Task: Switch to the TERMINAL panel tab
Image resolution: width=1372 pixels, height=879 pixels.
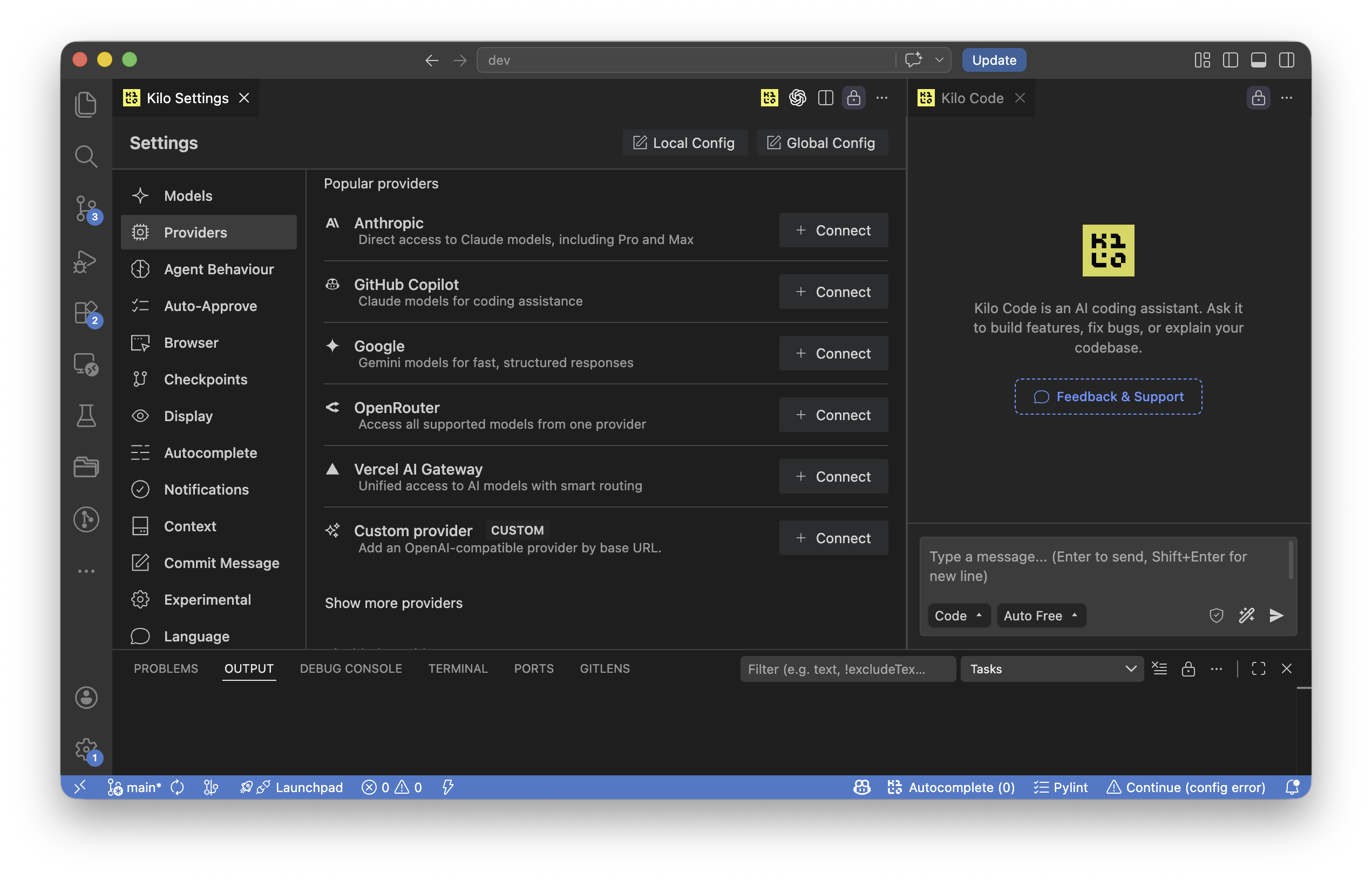Action: tap(458, 669)
